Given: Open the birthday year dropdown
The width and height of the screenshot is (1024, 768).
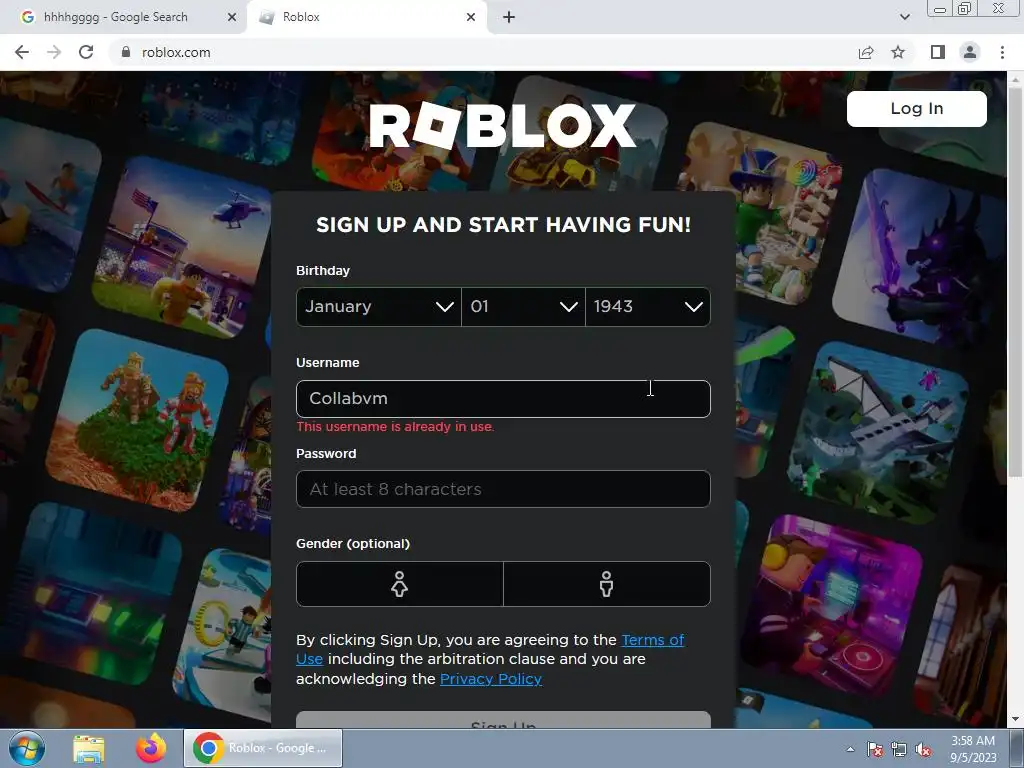Looking at the screenshot, I should pyautogui.click(x=648, y=306).
